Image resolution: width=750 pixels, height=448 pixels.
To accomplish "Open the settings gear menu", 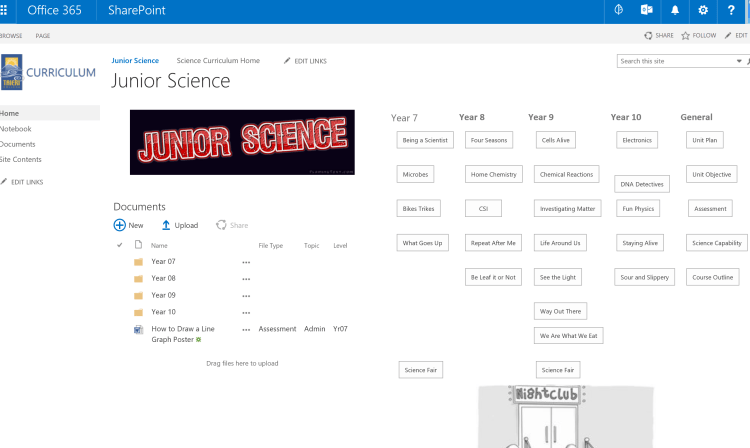I will click(703, 11).
